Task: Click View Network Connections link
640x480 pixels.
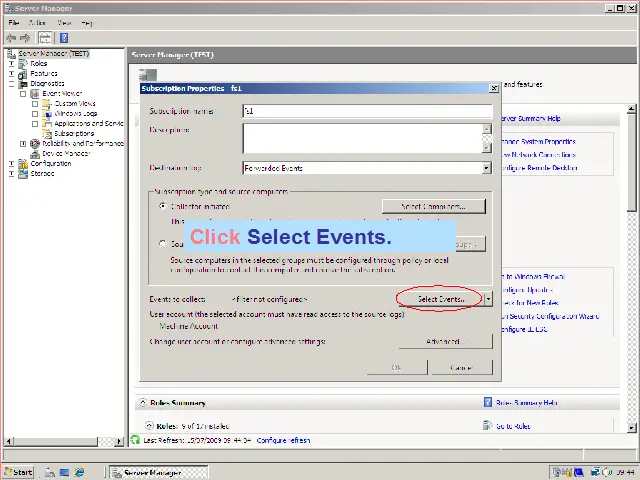Action: tap(539, 155)
